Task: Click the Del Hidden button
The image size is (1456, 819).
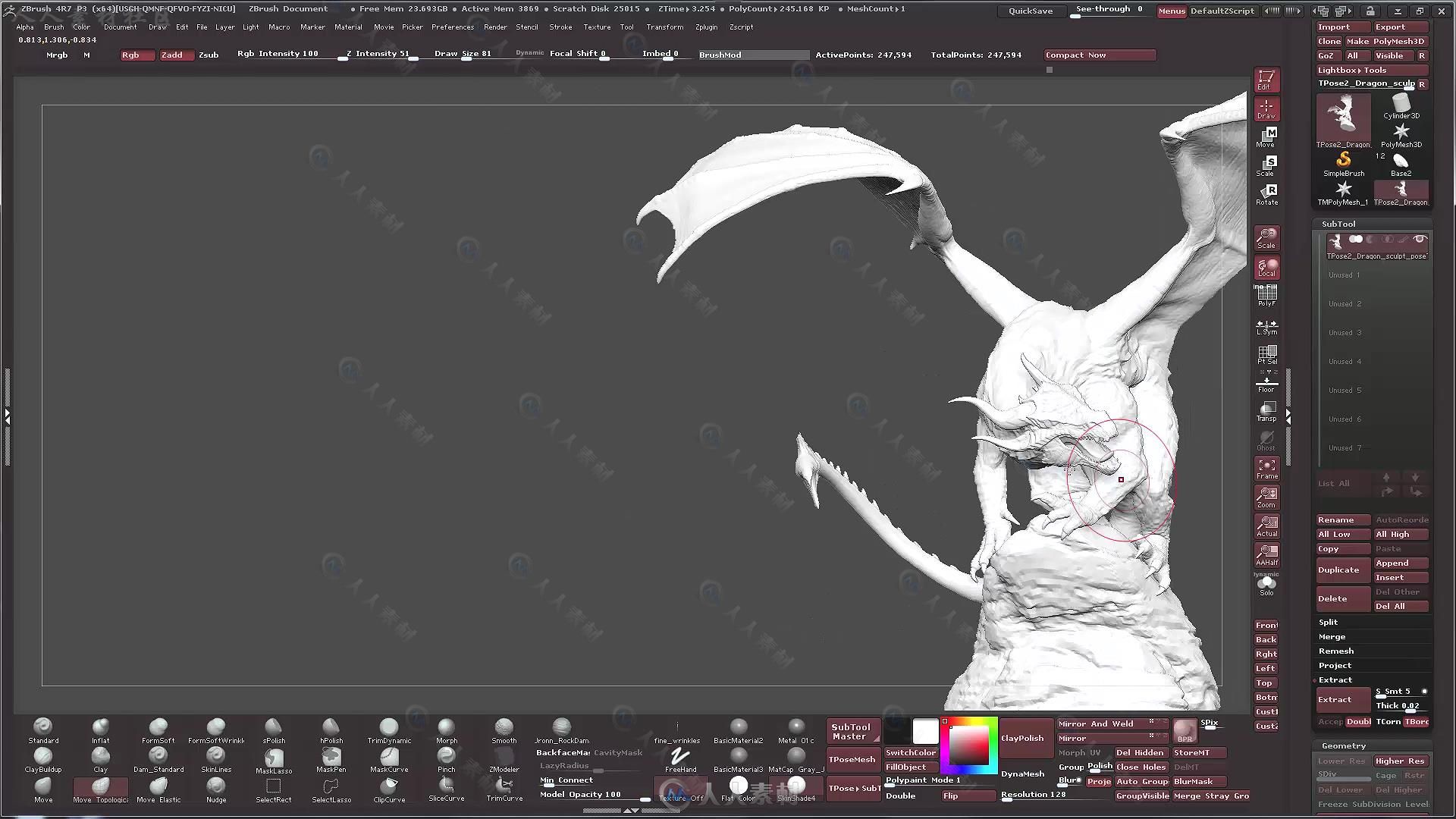Action: pyautogui.click(x=1141, y=752)
